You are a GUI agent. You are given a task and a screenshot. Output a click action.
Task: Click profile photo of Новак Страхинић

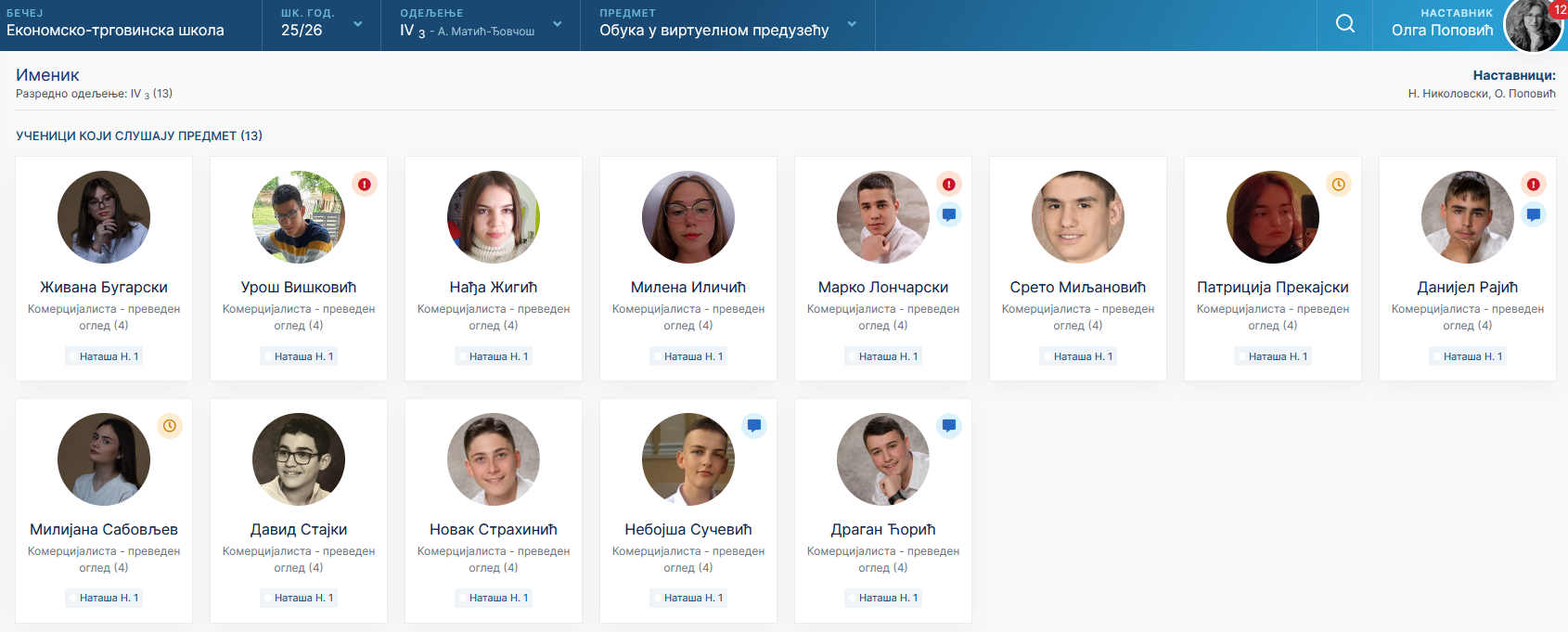tap(494, 459)
